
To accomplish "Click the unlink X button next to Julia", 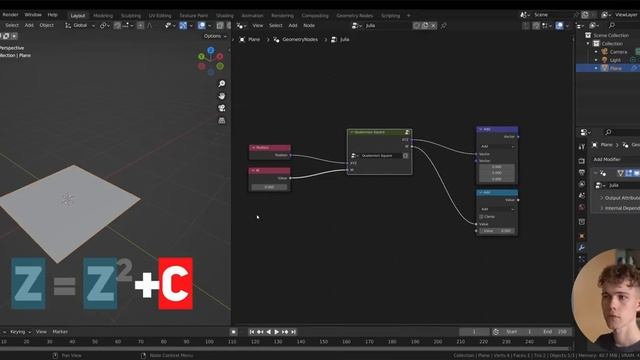I will (x=433, y=25).
